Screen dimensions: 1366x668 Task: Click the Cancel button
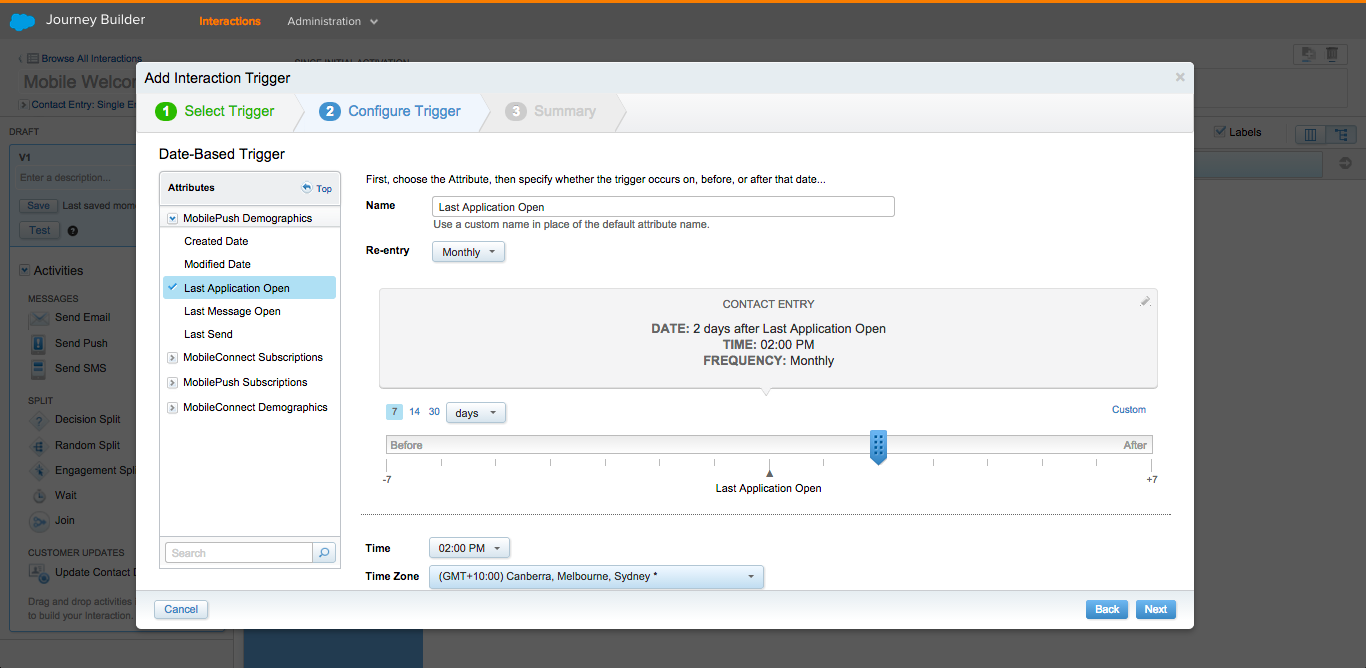pyautogui.click(x=181, y=609)
